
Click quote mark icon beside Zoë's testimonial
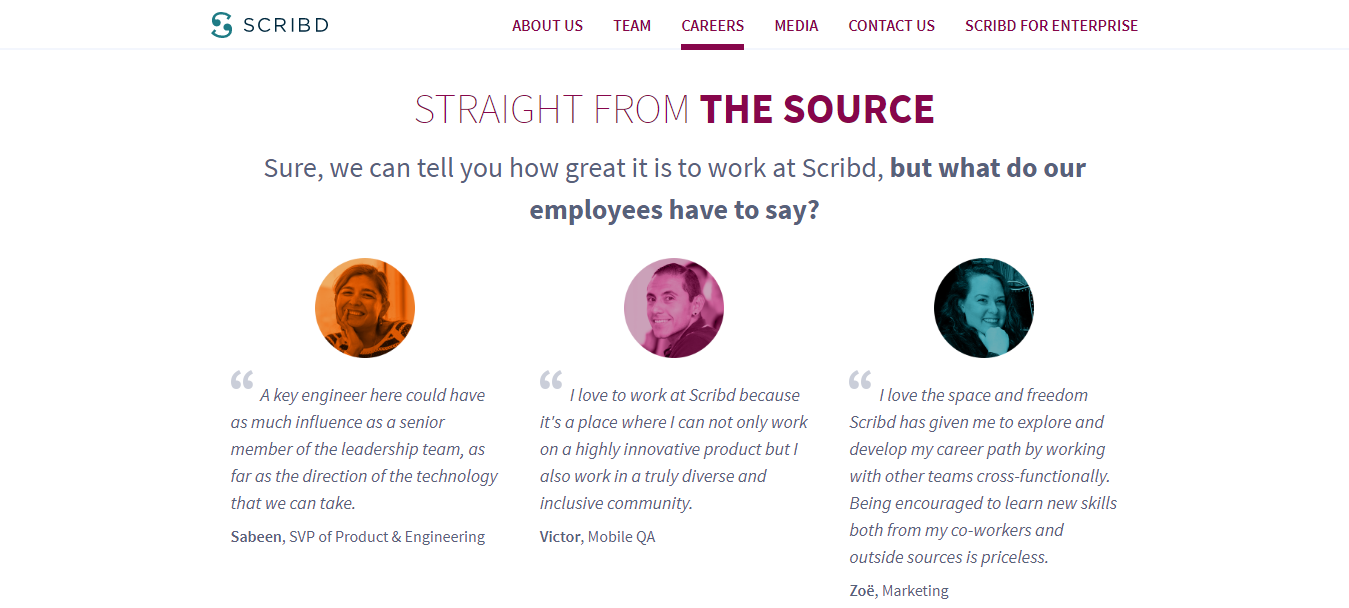pyautogui.click(x=860, y=380)
